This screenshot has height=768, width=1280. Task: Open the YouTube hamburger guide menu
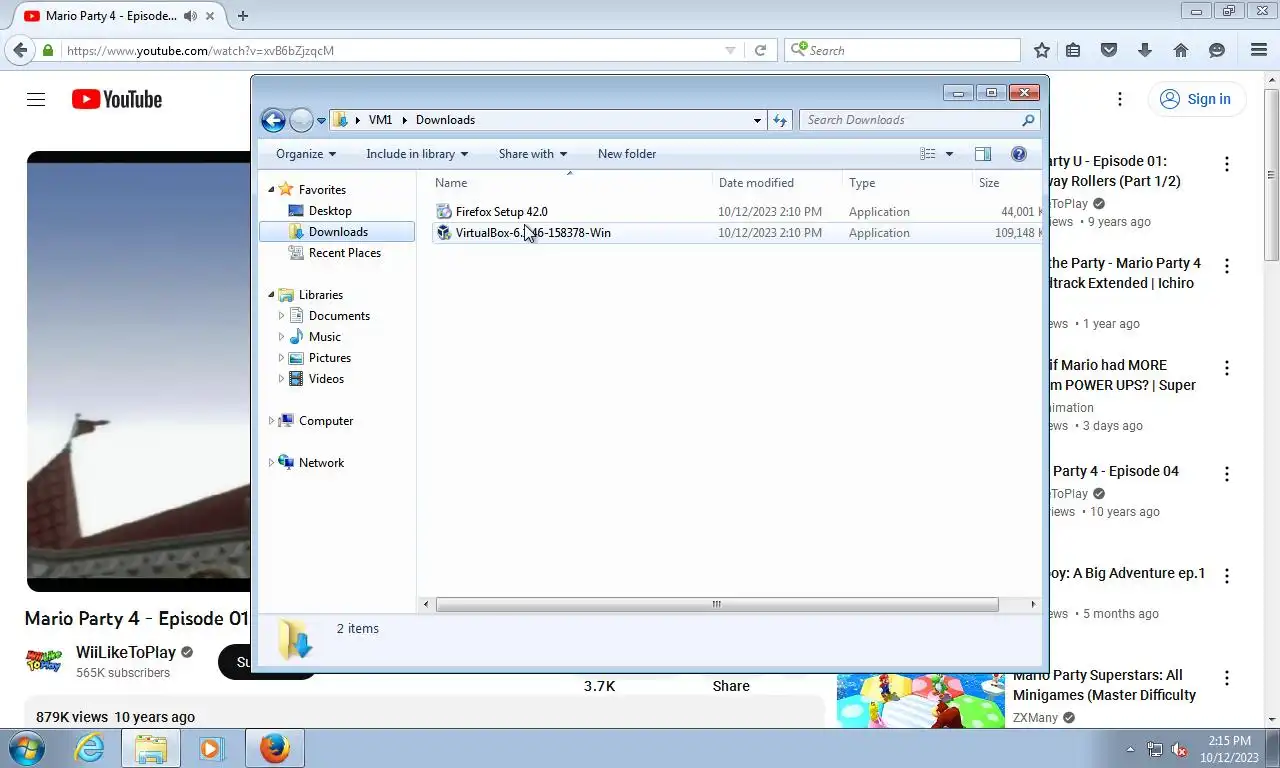click(36, 99)
